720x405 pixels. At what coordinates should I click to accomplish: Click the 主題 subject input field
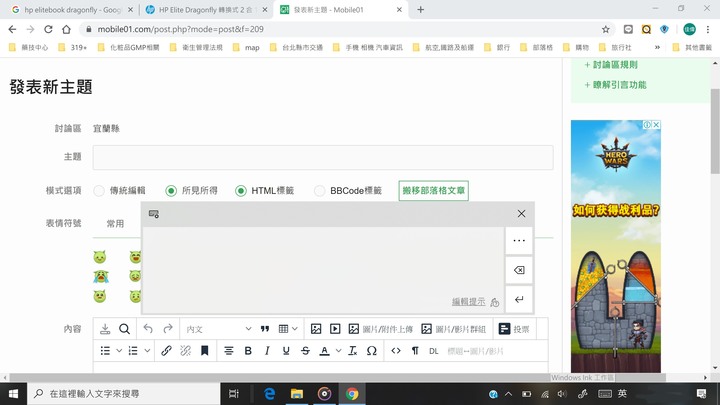(x=323, y=157)
